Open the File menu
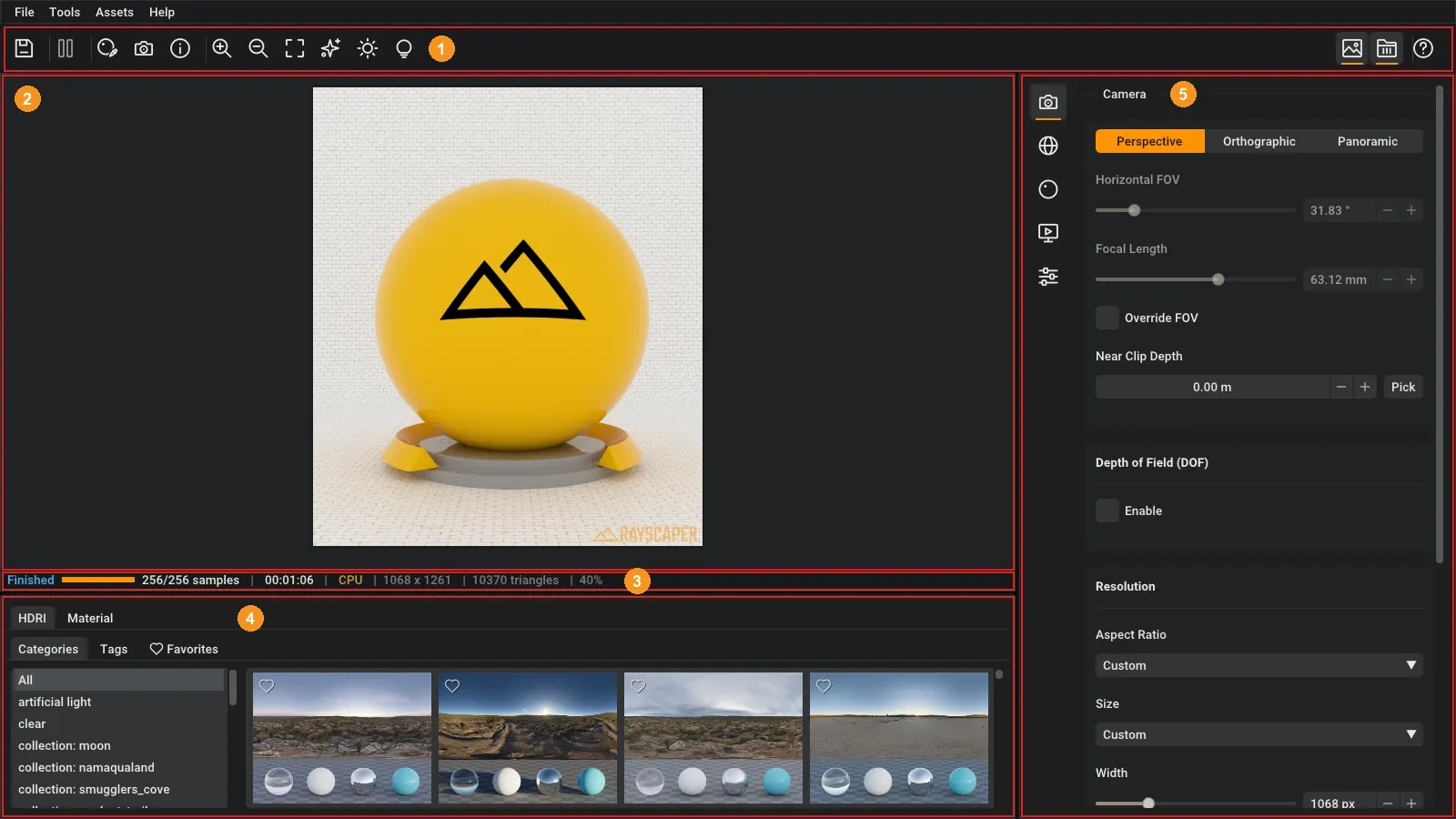 pyautogui.click(x=25, y=12)
